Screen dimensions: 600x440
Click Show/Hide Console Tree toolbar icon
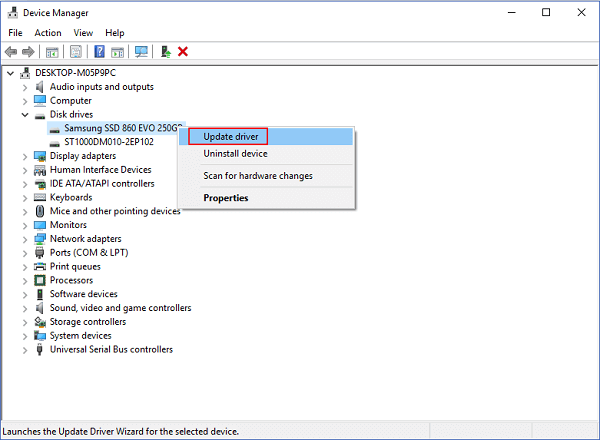click(x=52, y=52)
